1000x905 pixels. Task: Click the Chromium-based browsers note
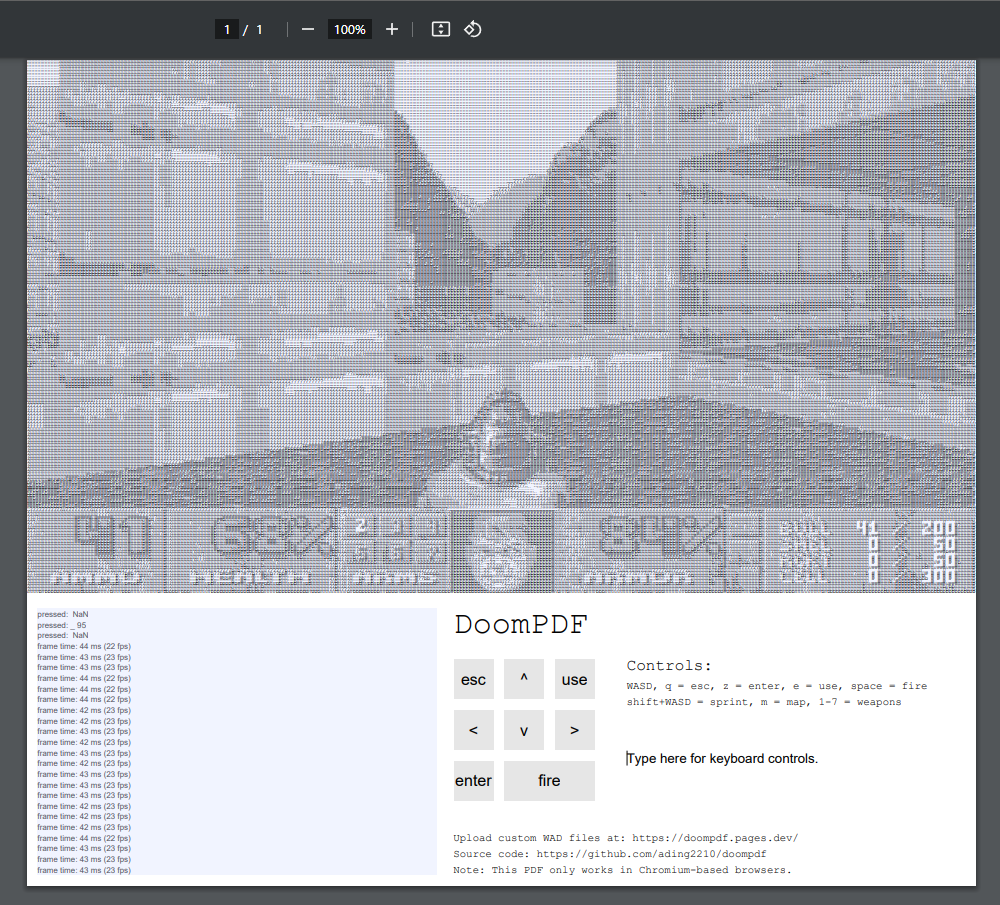[x=622, y=870]
